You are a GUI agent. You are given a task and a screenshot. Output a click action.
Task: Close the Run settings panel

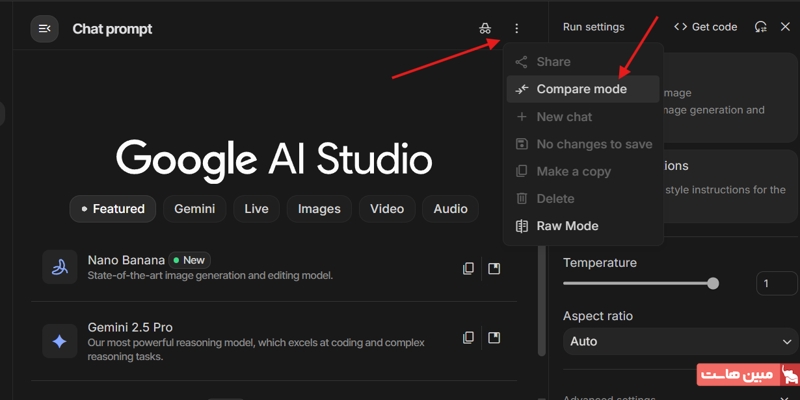(785, 27)
